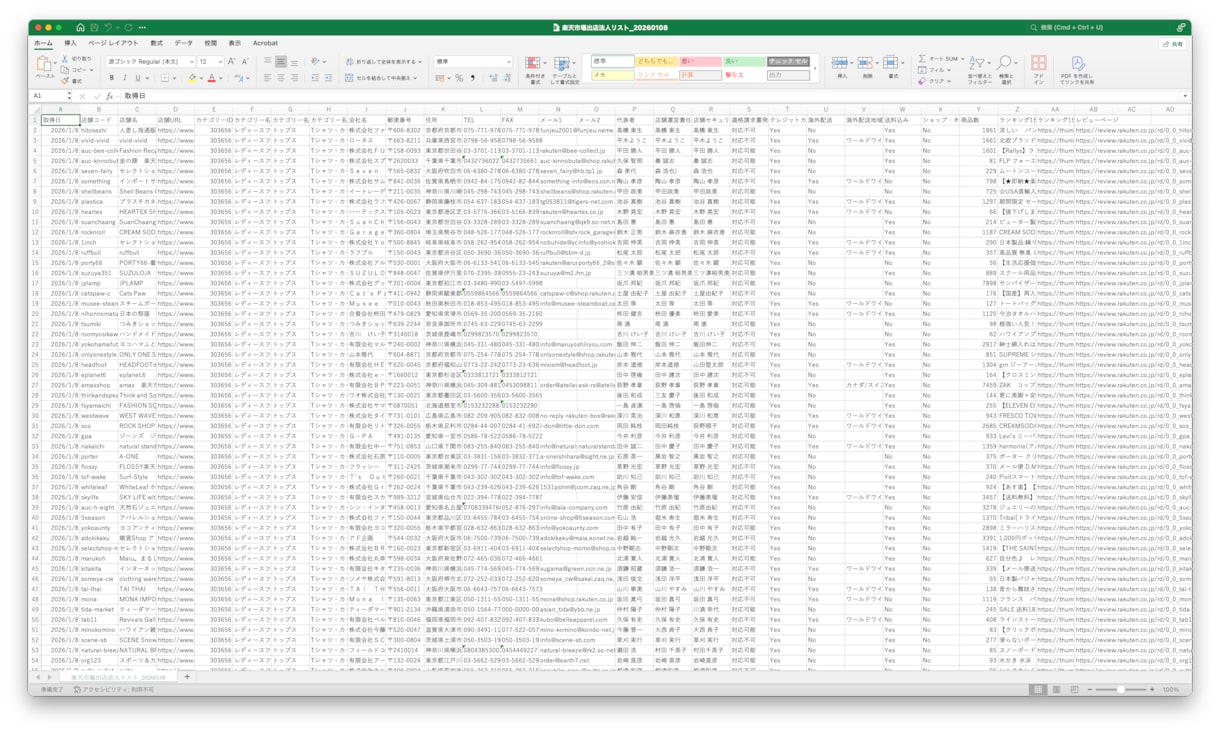This screenshot has width=1220, height=733.
Task: Click the Cut scissors icon
Action: point(66,59)
